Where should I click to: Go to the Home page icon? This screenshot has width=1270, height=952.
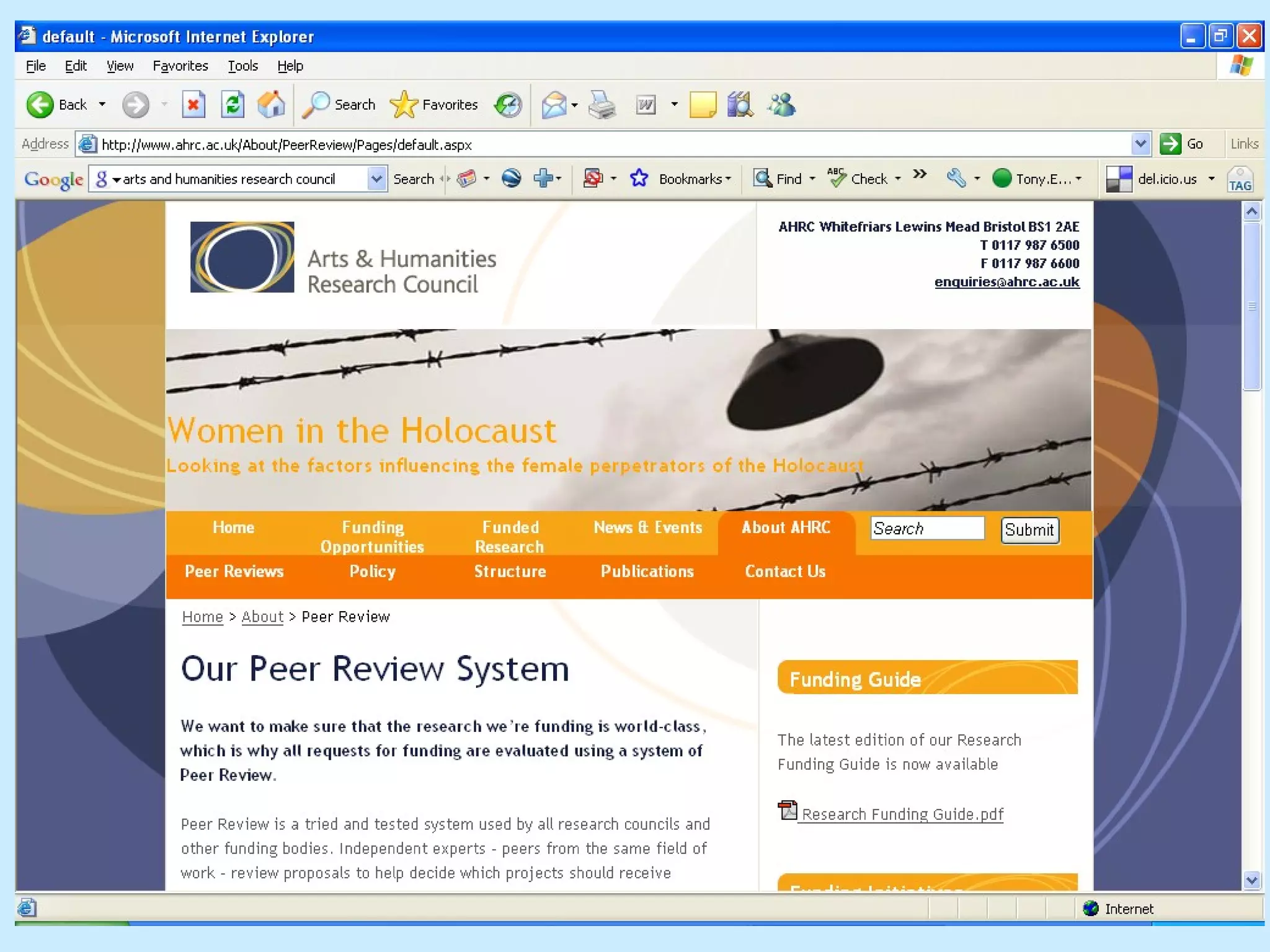271,105
